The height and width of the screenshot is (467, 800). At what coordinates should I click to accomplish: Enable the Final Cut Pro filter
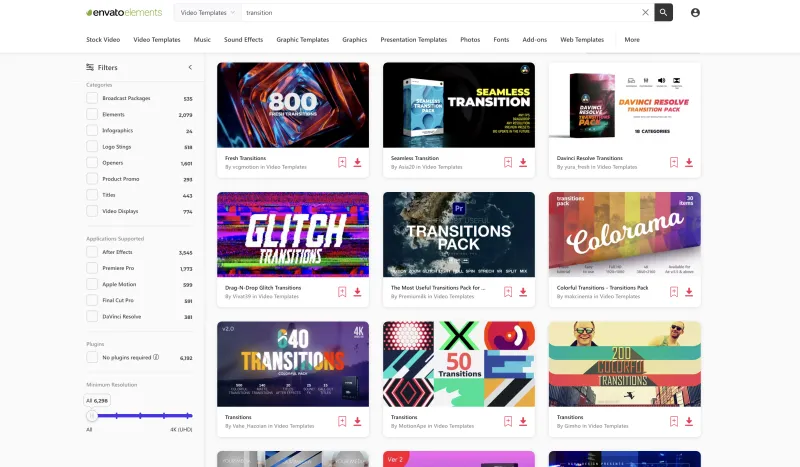tap(92, 300)
